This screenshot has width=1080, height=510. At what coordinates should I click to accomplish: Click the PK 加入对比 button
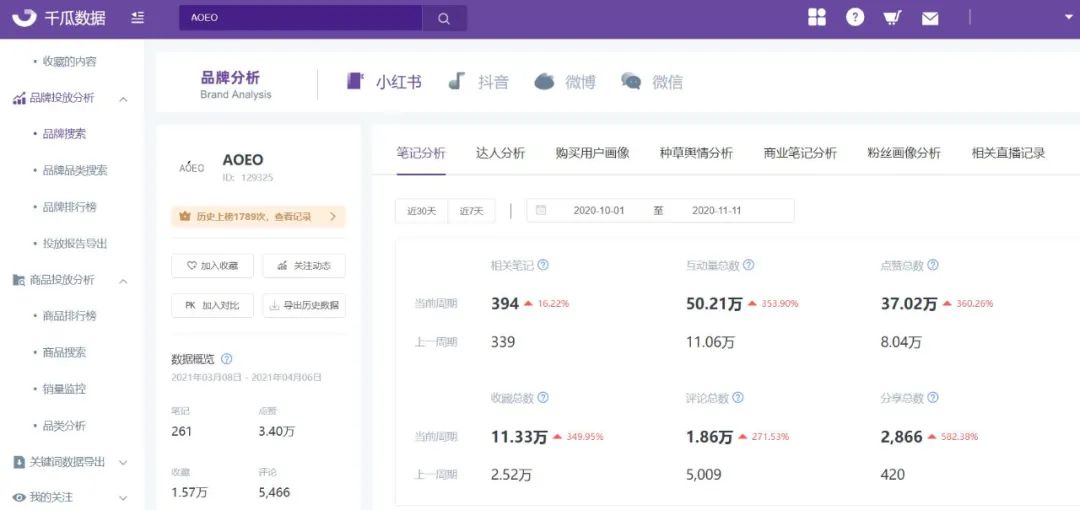pyautogui.click(x=212, y=305)
